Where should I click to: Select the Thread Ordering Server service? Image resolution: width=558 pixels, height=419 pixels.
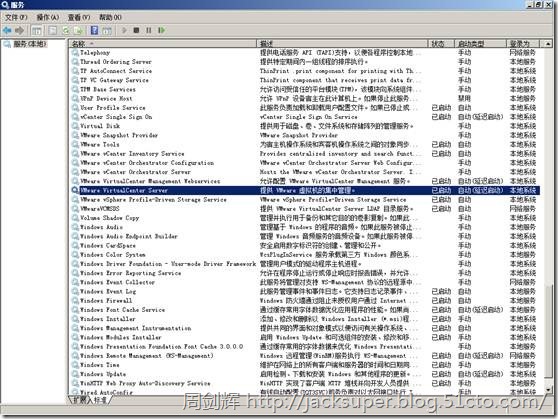pos(115,62)
